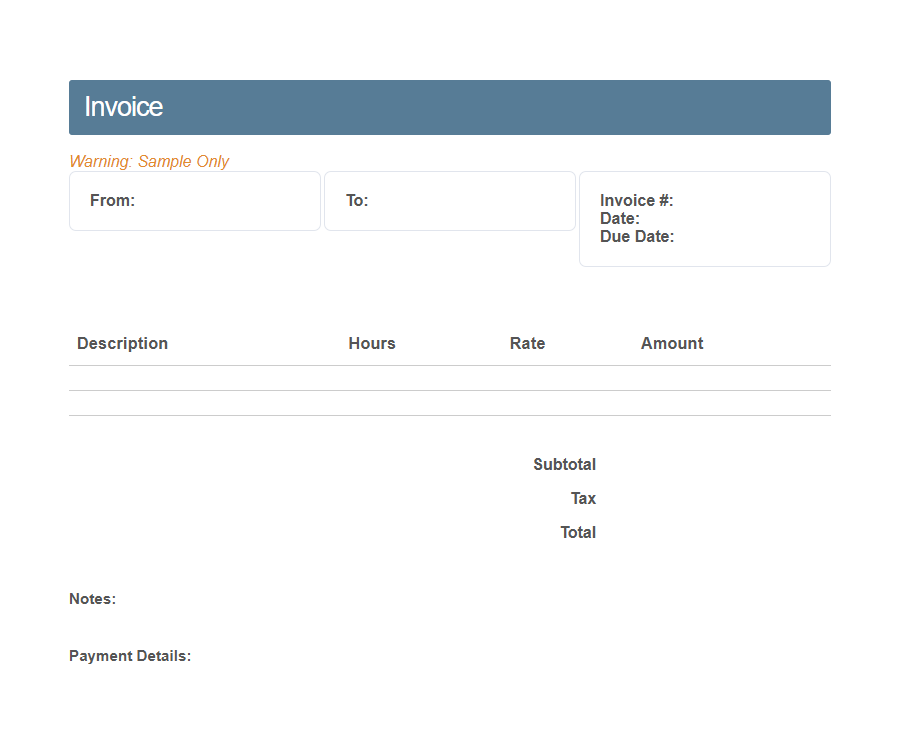The height and width of the screenshot is (744, 900).
Task: Click the Date: label in details box
Action: tap(619, 218)
